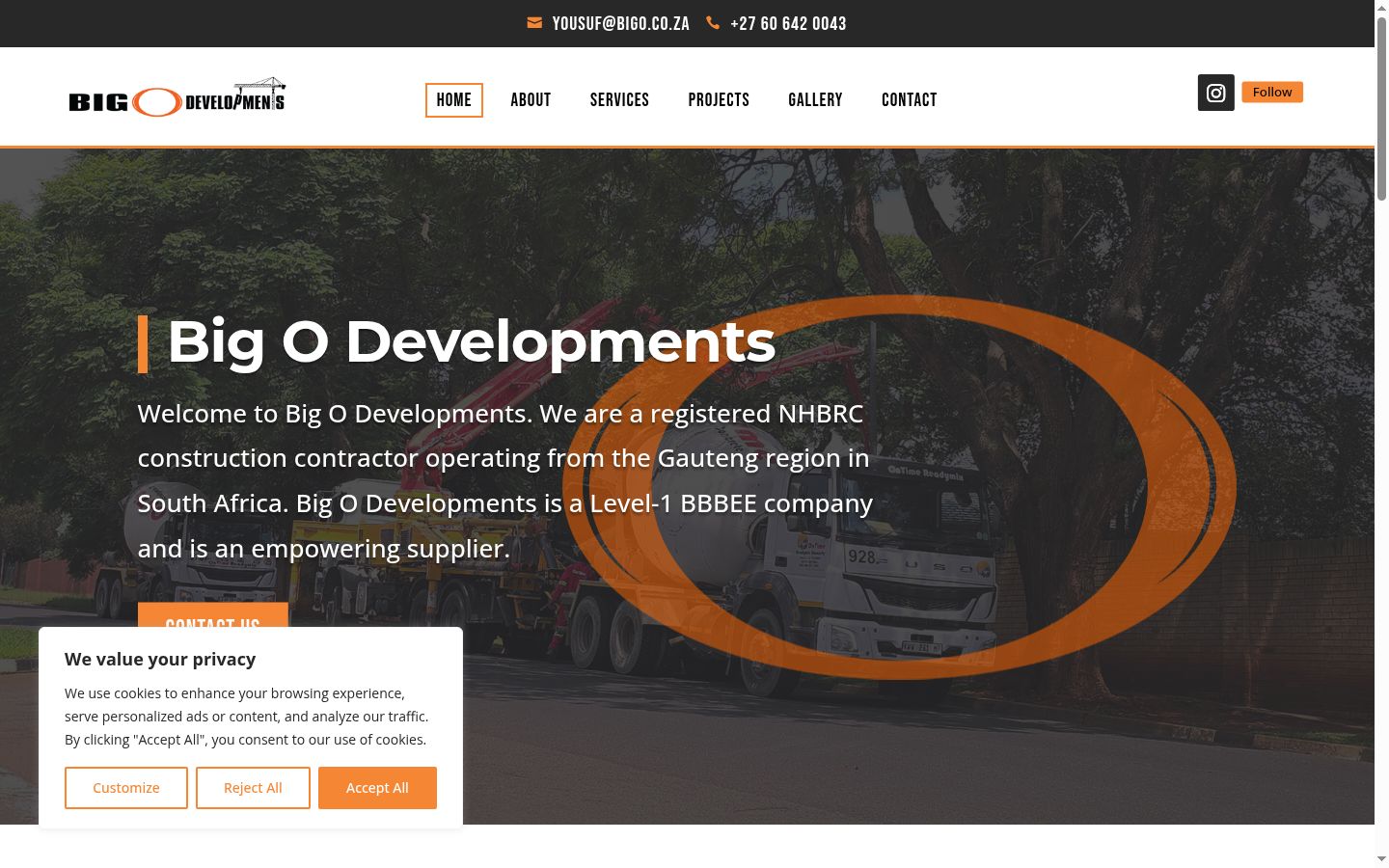
Task: Select the Contact menu item
Action: pos(910,100)
